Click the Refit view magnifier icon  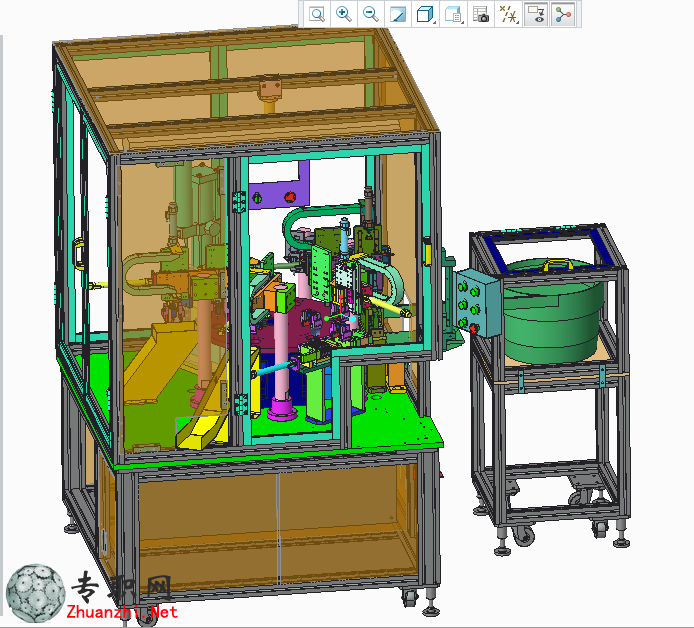[x=316, y=14]
